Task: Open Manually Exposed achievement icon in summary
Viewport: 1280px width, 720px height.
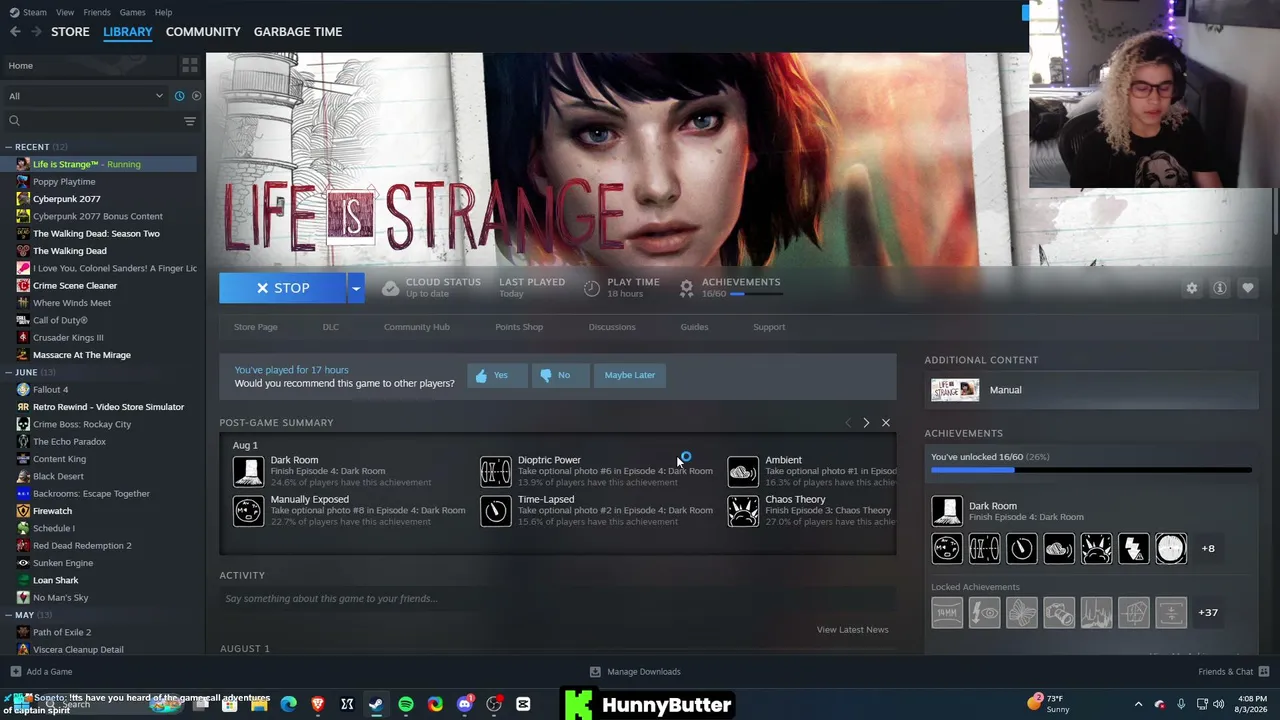Action: coord(248,510)
